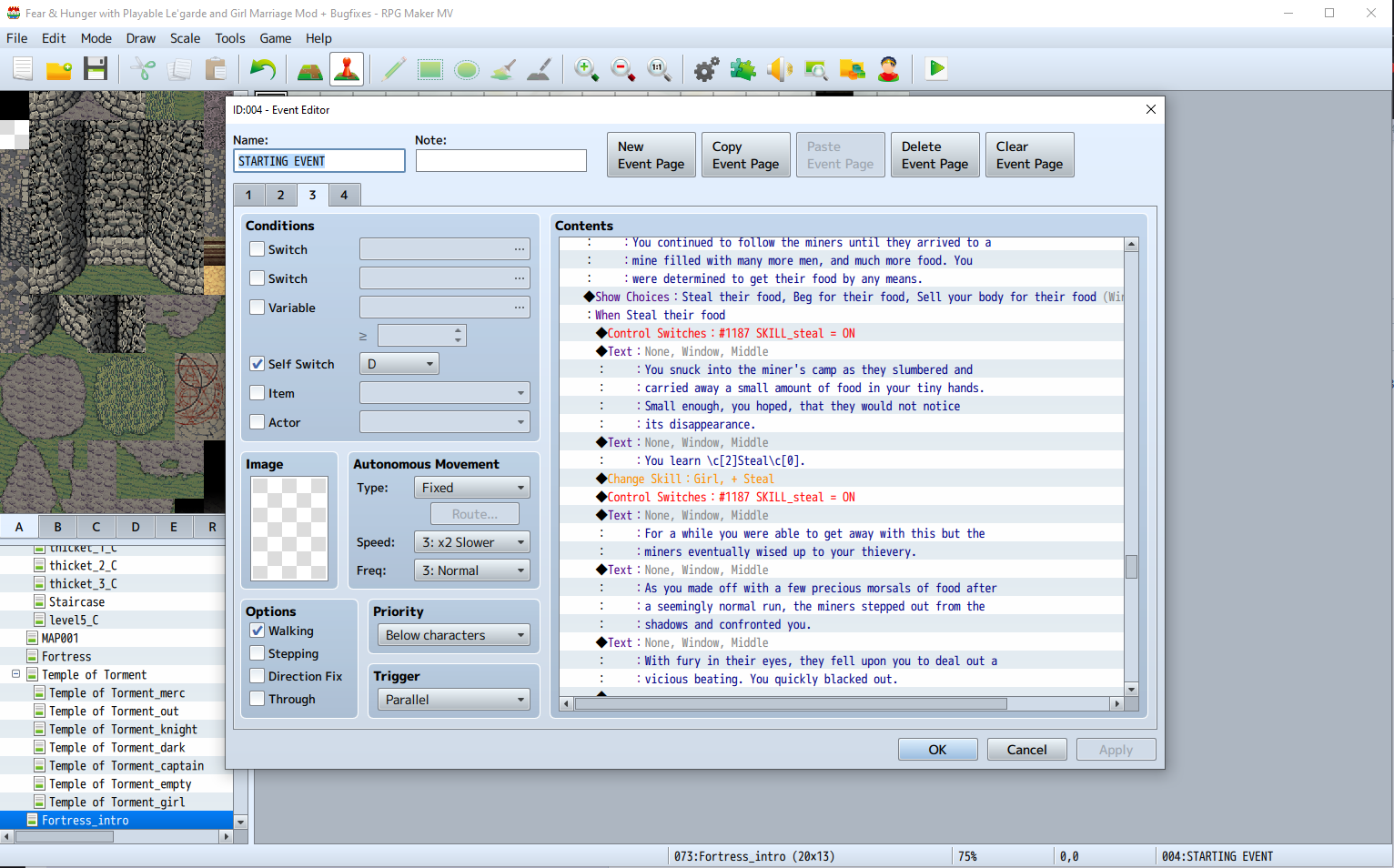Enable the Item condition checkbox
The height and width of the screenshot is (868, 1394).
click(258, 393)
